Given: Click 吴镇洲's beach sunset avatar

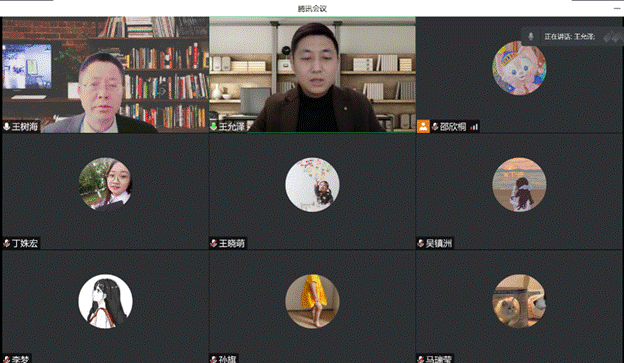Looking at the screenshot, I should (519, 184).
